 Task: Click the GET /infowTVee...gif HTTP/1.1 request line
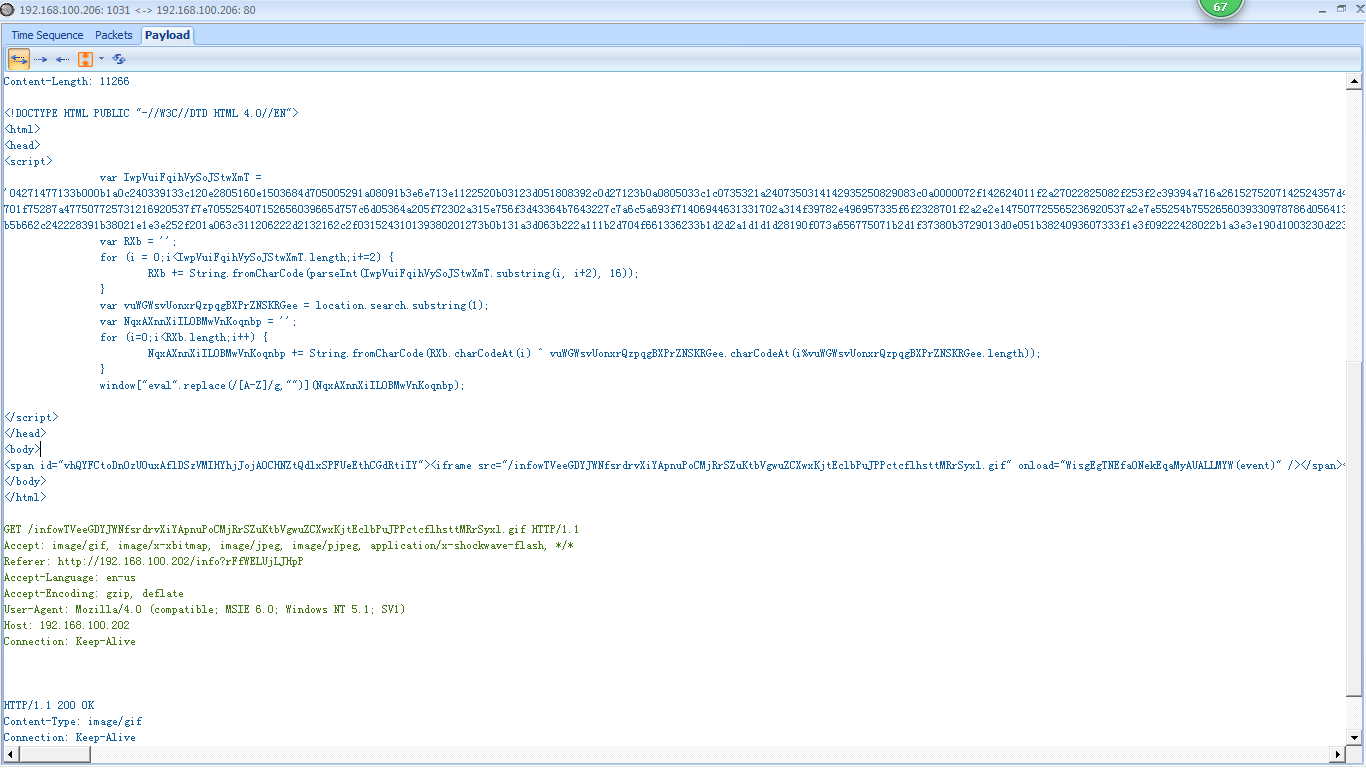coord(291,529)
